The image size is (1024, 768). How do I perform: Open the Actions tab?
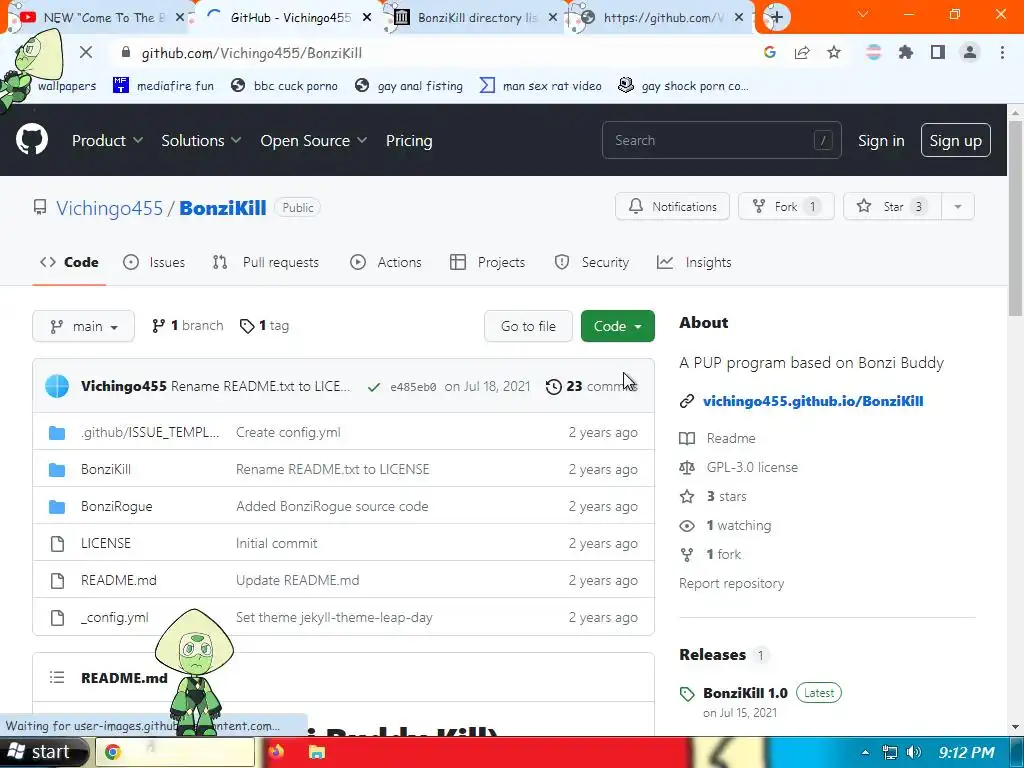click(385, 262)
